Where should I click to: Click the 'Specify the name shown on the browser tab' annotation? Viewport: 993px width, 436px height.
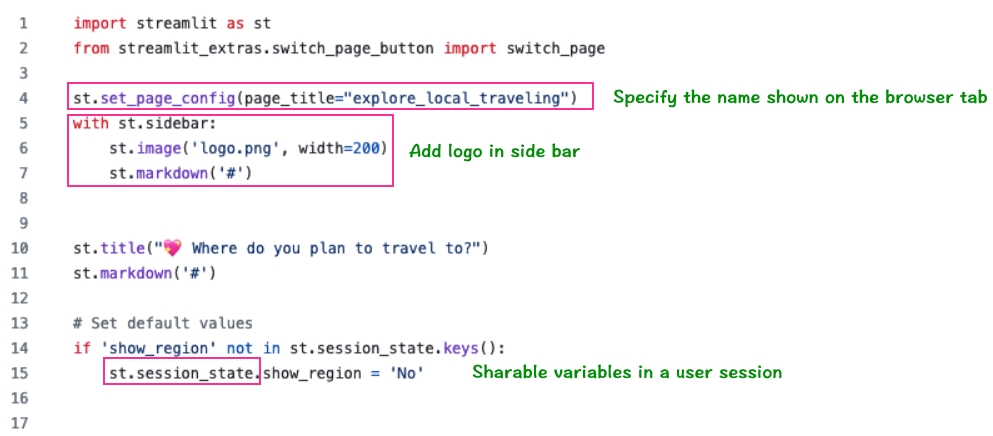tap(800, 97)
